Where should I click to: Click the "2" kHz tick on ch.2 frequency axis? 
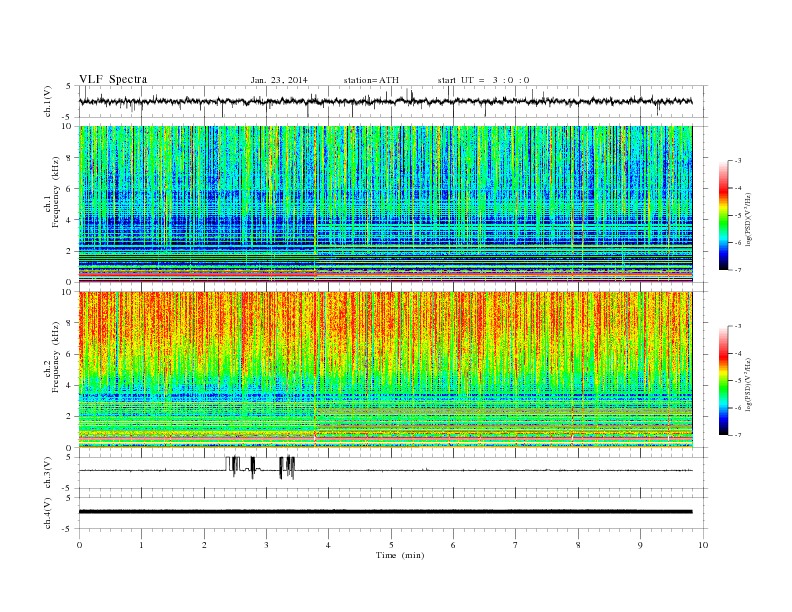[x=70, y=417]
